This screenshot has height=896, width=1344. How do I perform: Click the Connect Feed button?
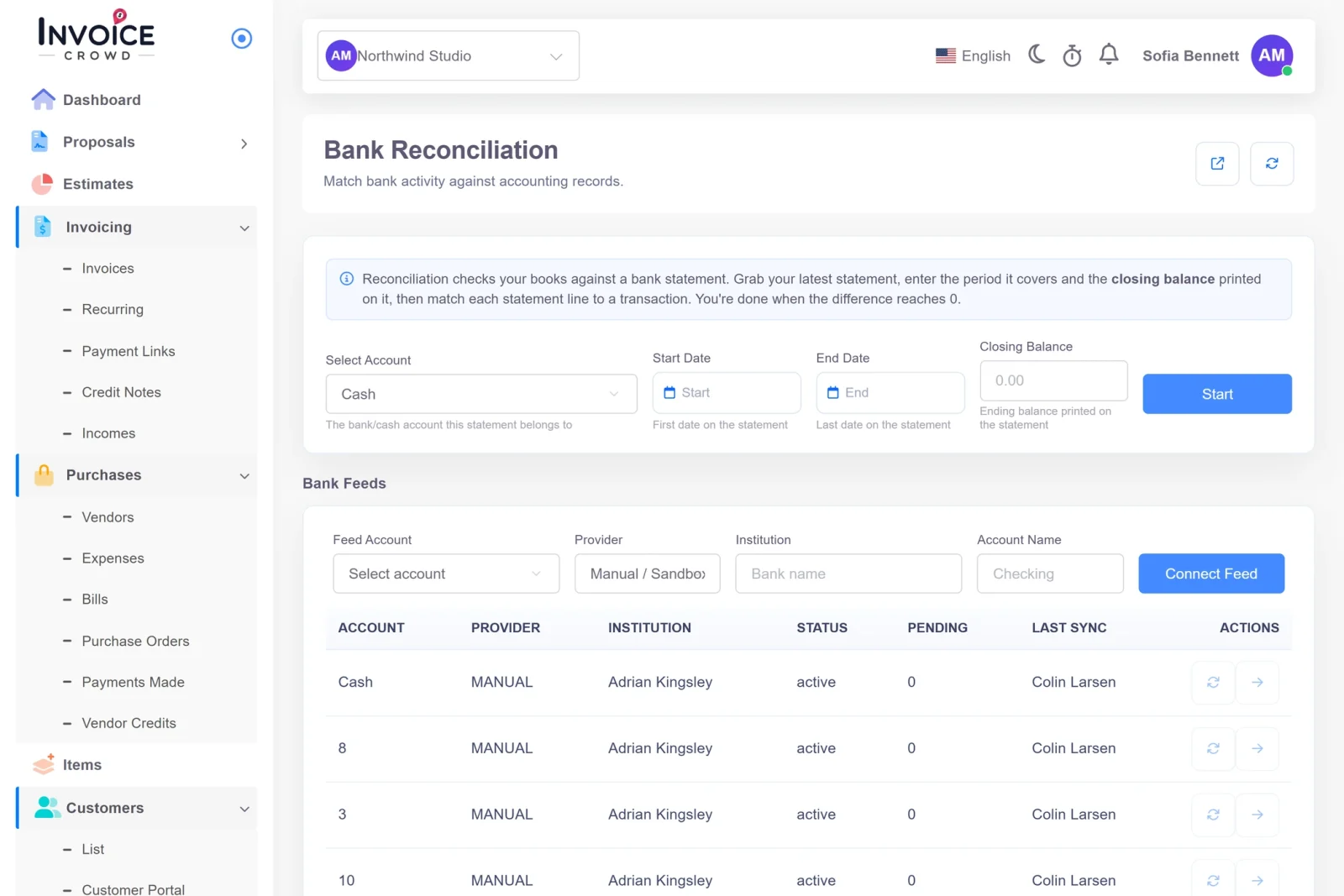tap(1211, 574)
